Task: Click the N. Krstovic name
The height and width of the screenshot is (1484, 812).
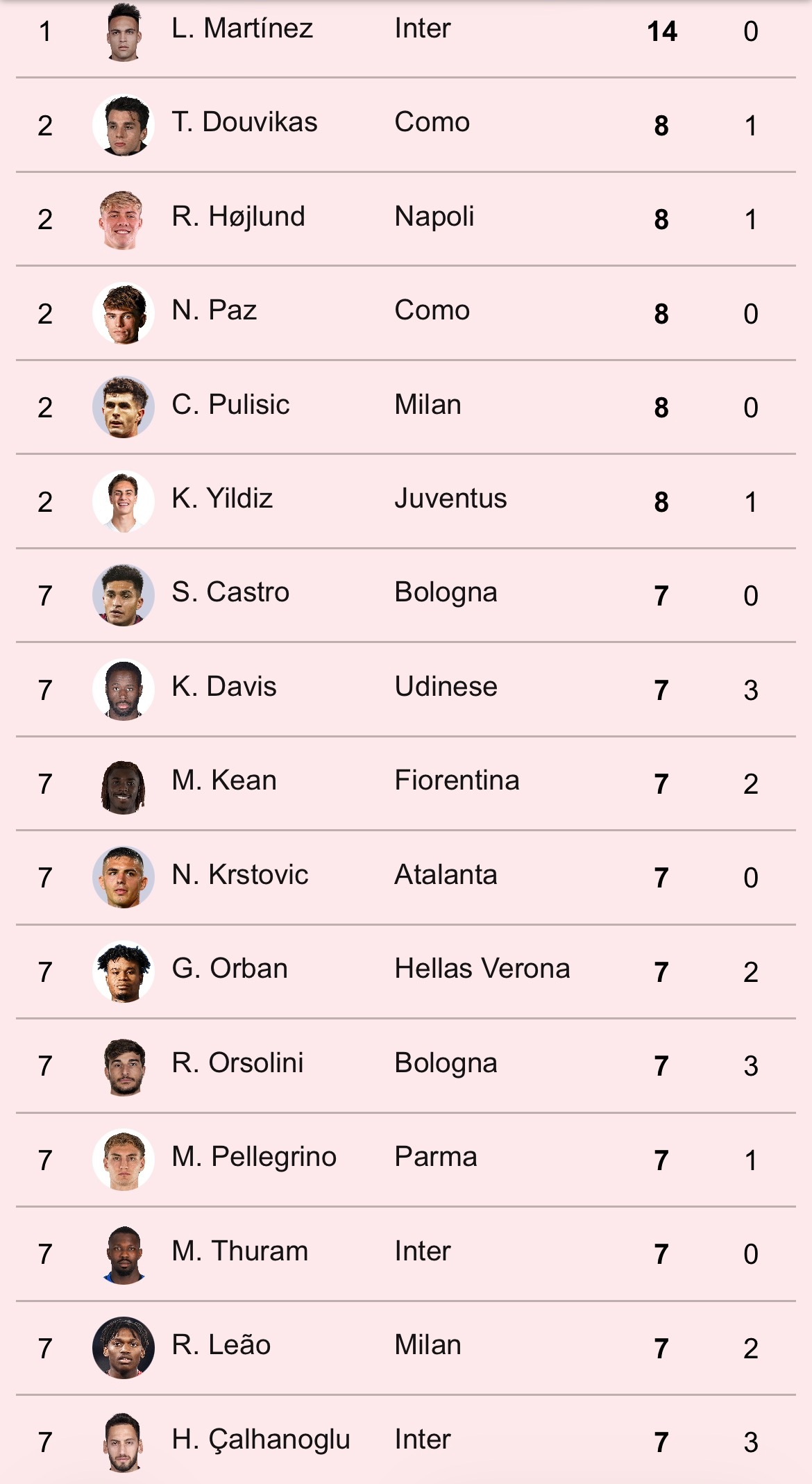Action: click(x=239, y=875)
